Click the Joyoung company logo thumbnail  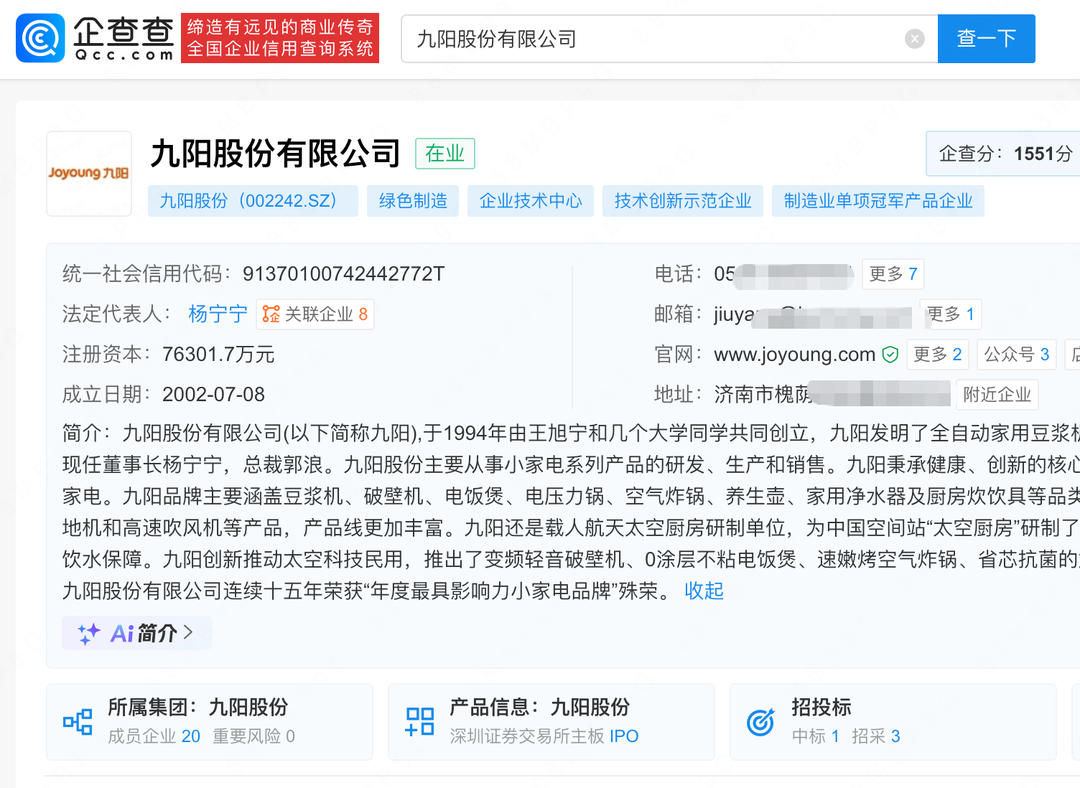point(89,173)
